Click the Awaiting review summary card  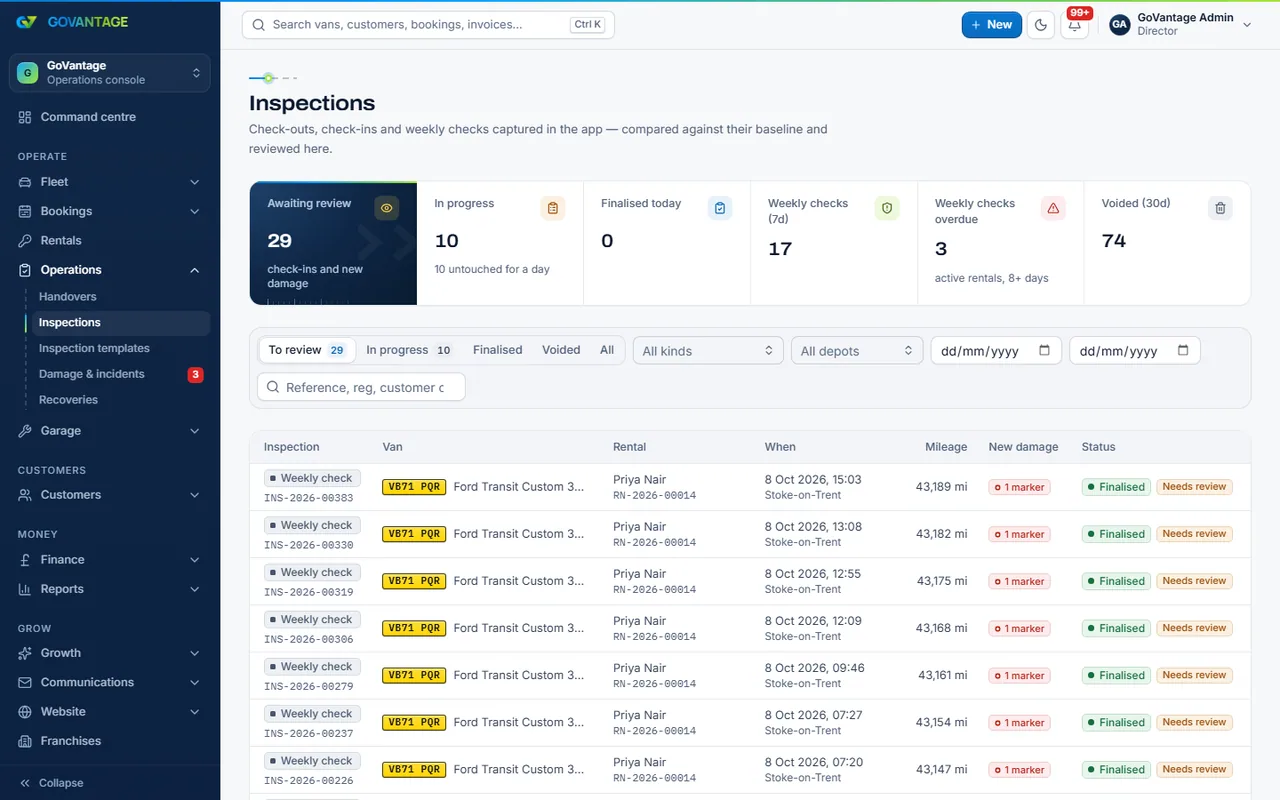click(333, 243)
